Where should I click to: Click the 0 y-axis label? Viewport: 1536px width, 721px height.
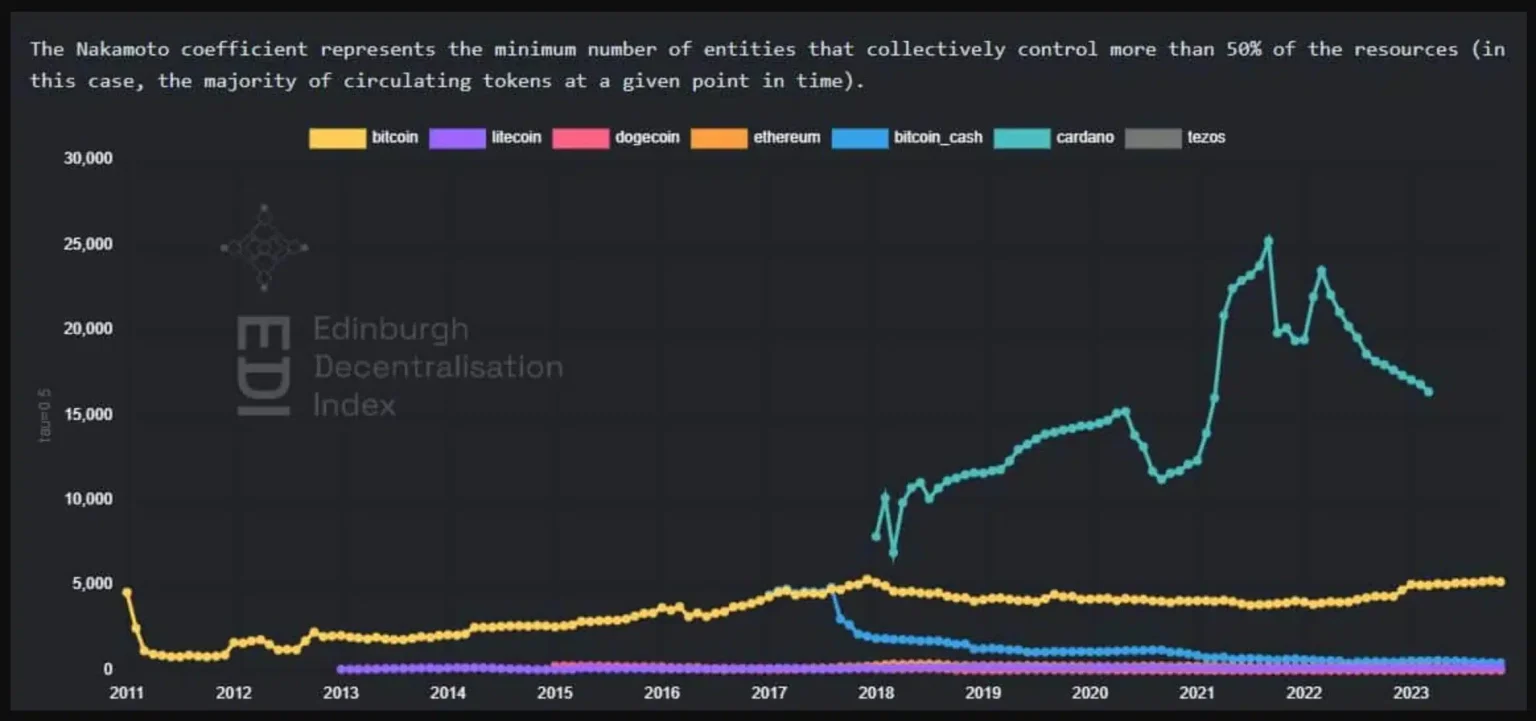(108, 669)
